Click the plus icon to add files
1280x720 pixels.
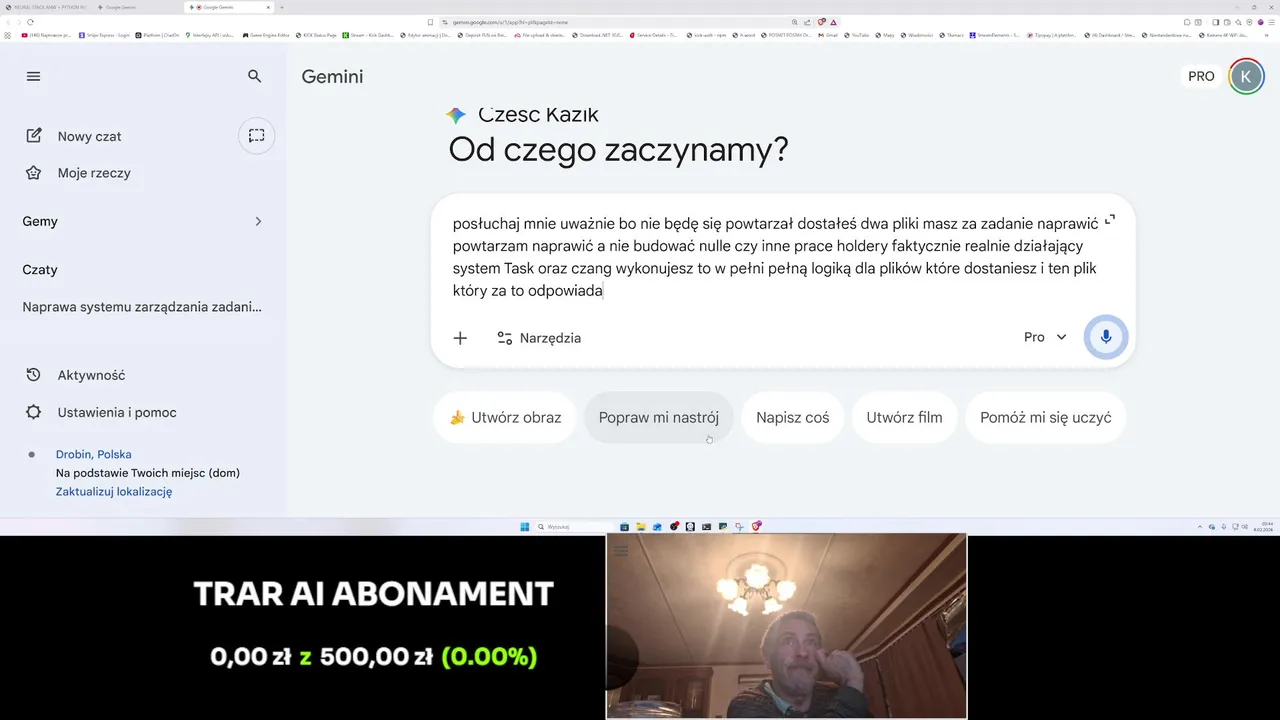click(x=460, y=338)
